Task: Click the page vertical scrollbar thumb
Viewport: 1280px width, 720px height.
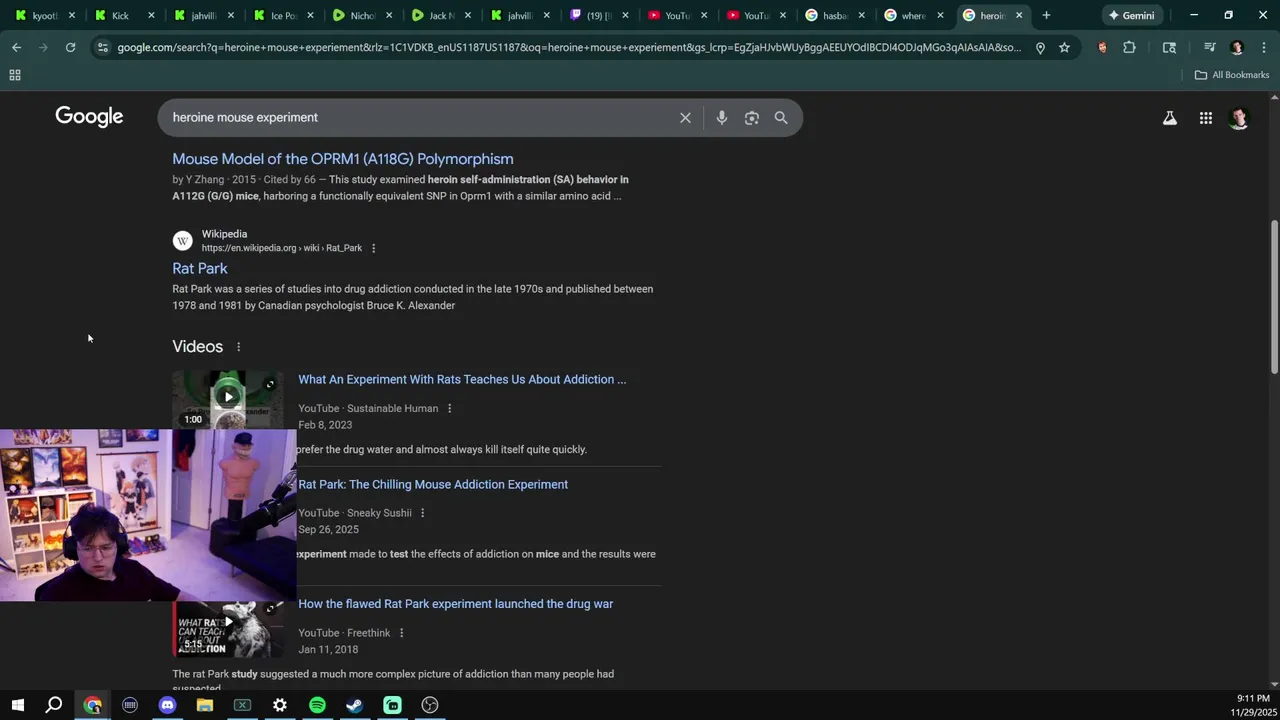Action: point(1274,297)
